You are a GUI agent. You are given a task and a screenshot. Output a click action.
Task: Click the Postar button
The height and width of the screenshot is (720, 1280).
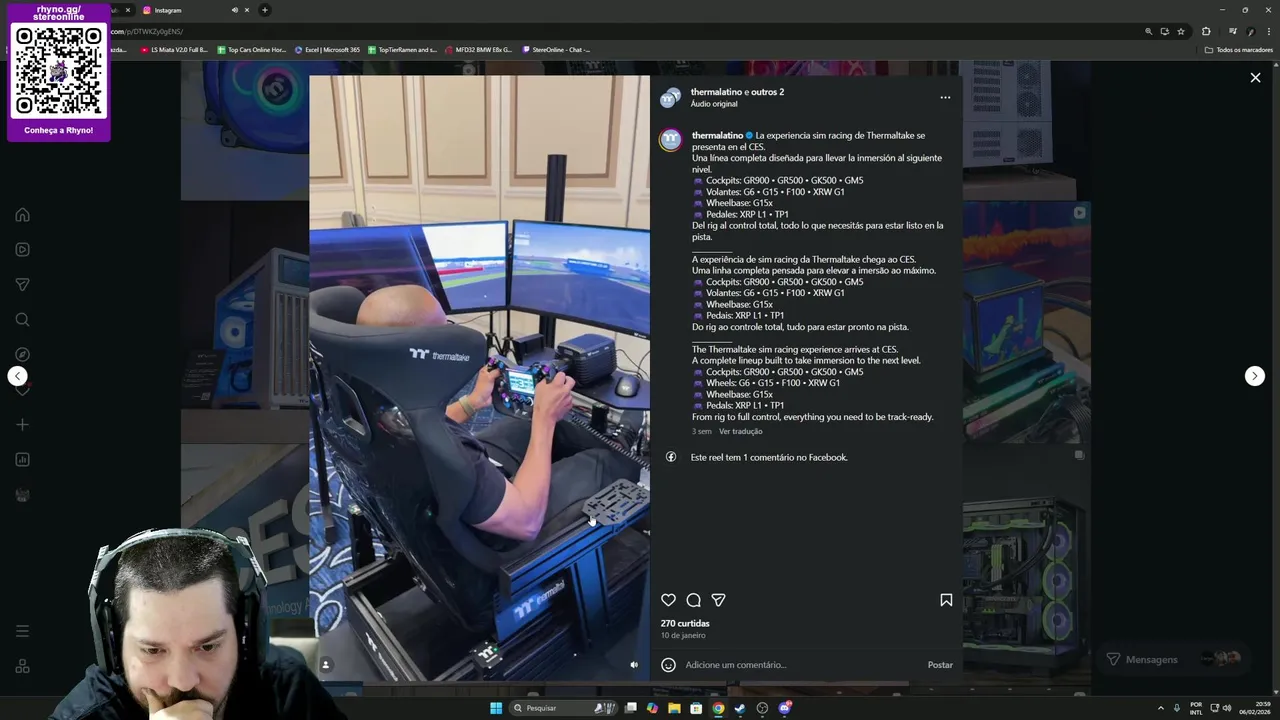point(940,665)
